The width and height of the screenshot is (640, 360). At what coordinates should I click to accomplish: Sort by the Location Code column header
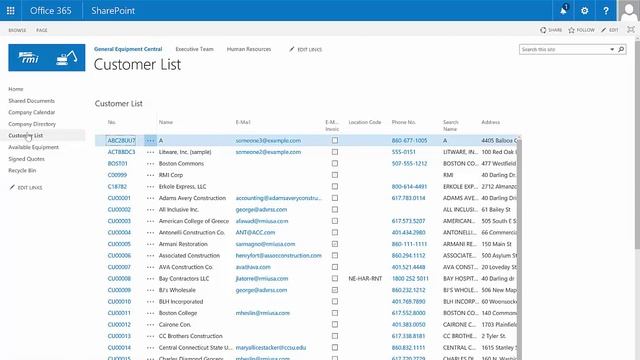[x=364, y=122]
